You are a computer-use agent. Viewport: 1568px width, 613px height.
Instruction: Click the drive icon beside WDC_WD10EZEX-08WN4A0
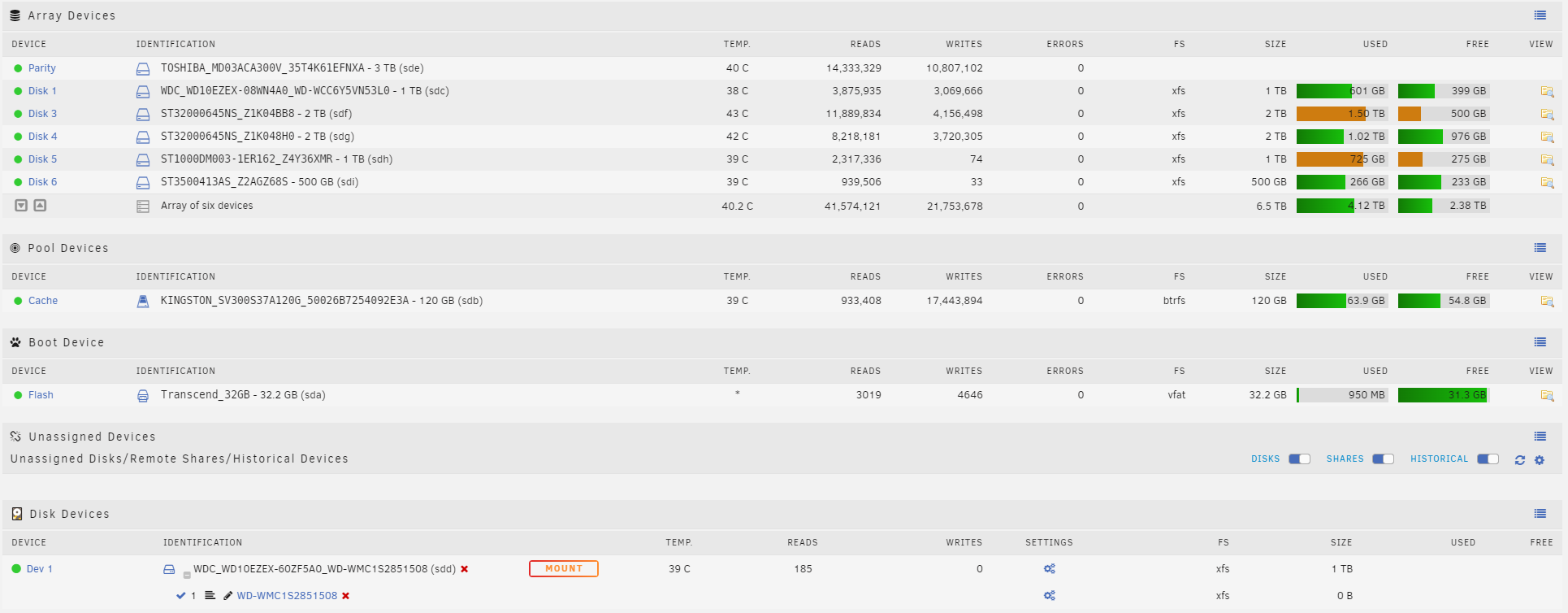(x=143, y=92)
